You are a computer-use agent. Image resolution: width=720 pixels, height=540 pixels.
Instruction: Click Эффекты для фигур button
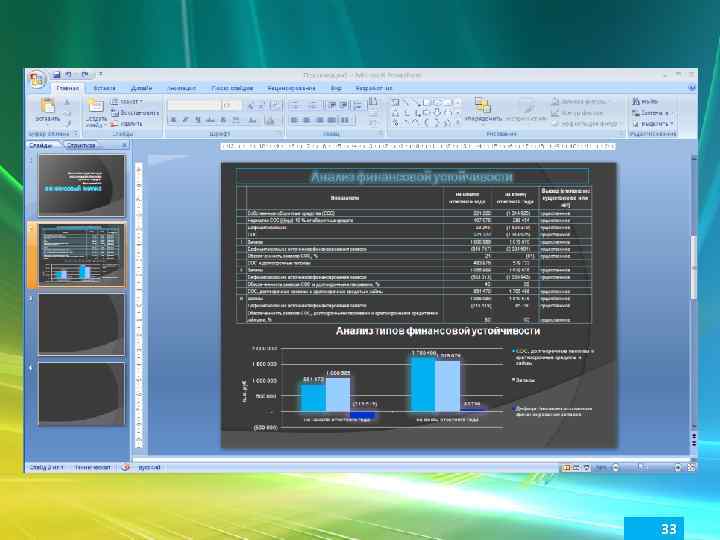(x=586, y=124)
